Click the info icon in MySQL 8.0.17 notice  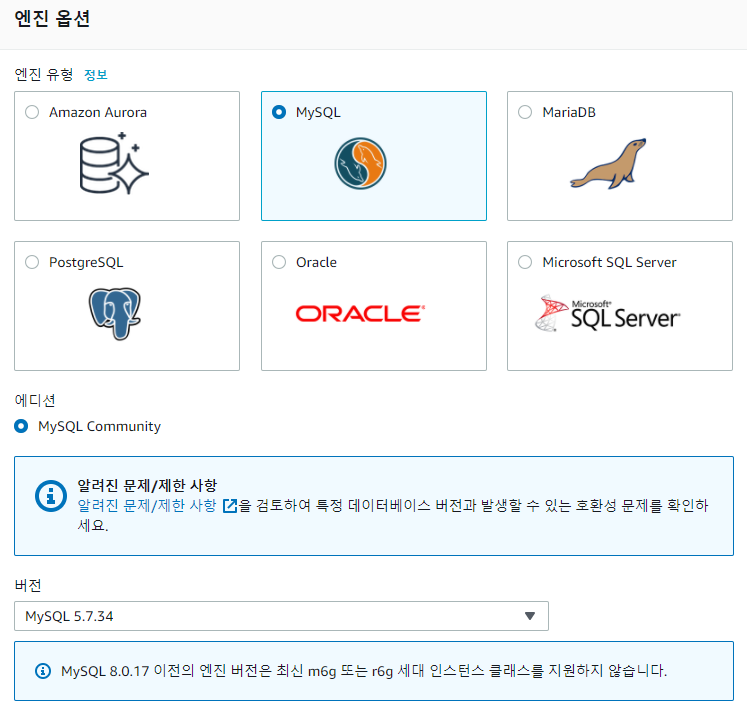[x=43, y=671]
